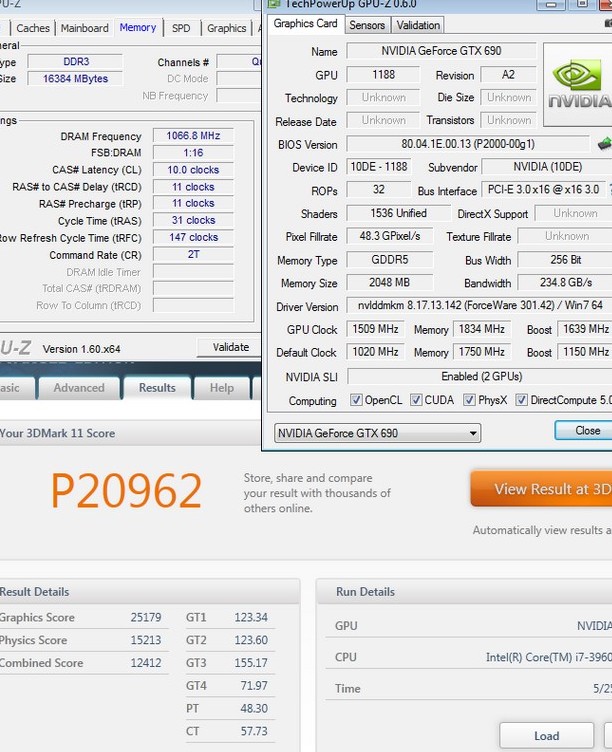Click the BIOS save chip icon in GPU-Z

(605, 143)
